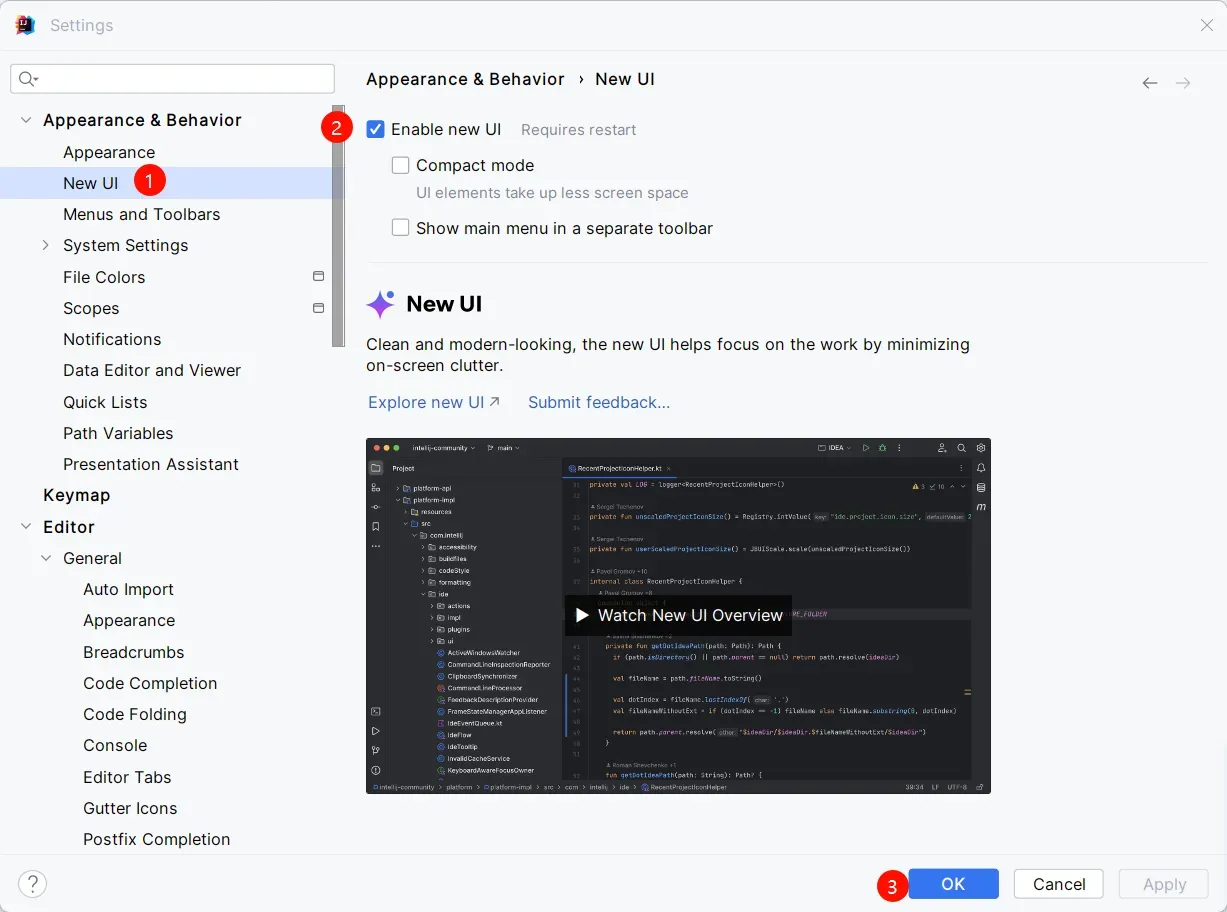Open Keymap settings
This screenshot has height=912, width=1227.
77,495
